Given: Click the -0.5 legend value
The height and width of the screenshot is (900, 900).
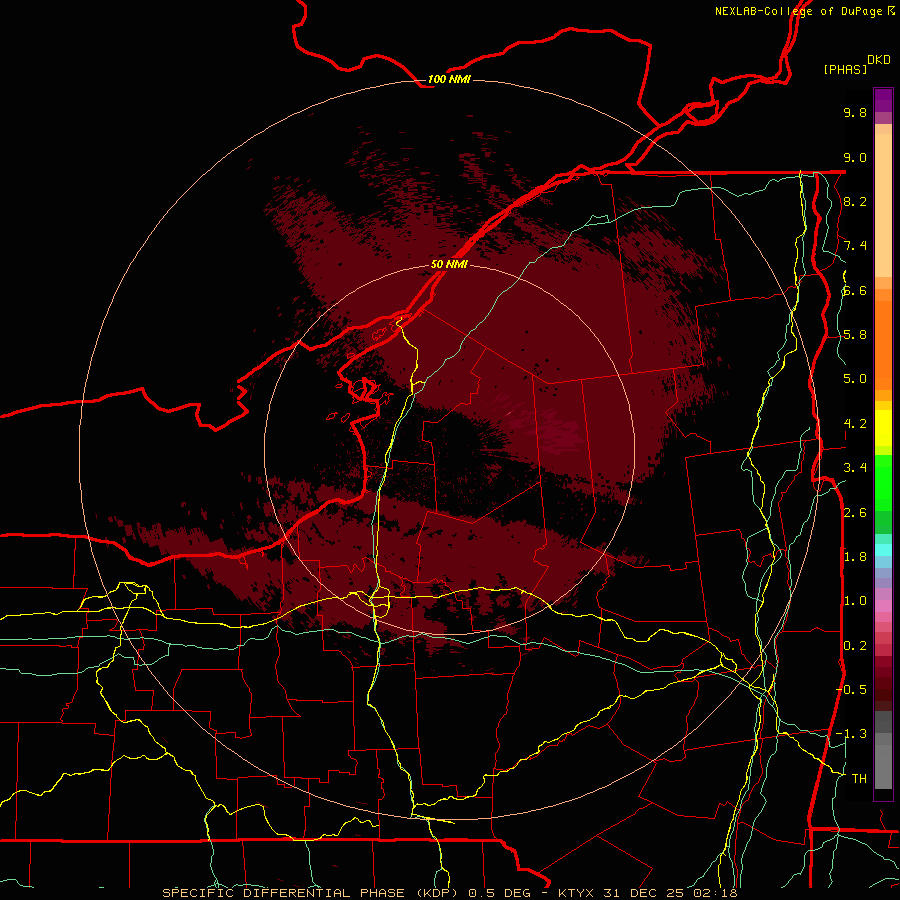Looking at the screenshot, I should [851, 690].
